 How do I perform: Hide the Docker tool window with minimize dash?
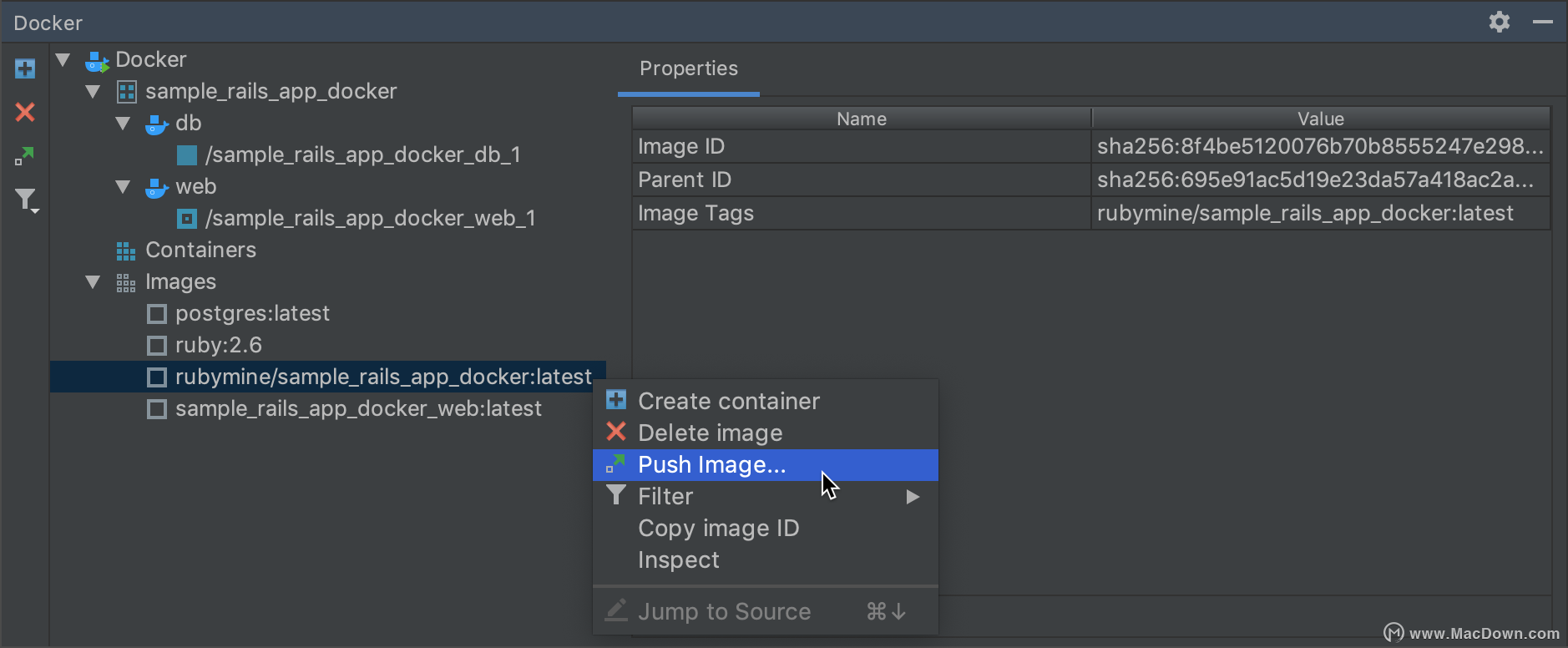tap(1543, 22)
